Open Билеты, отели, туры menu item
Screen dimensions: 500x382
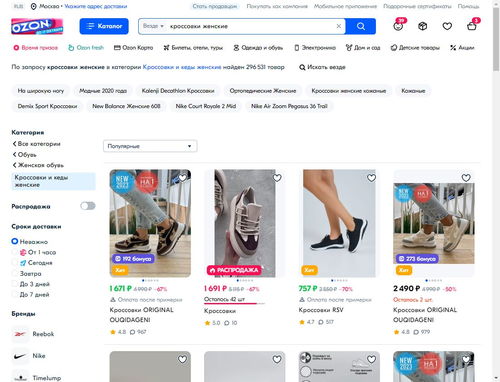(x=193, y=48)
